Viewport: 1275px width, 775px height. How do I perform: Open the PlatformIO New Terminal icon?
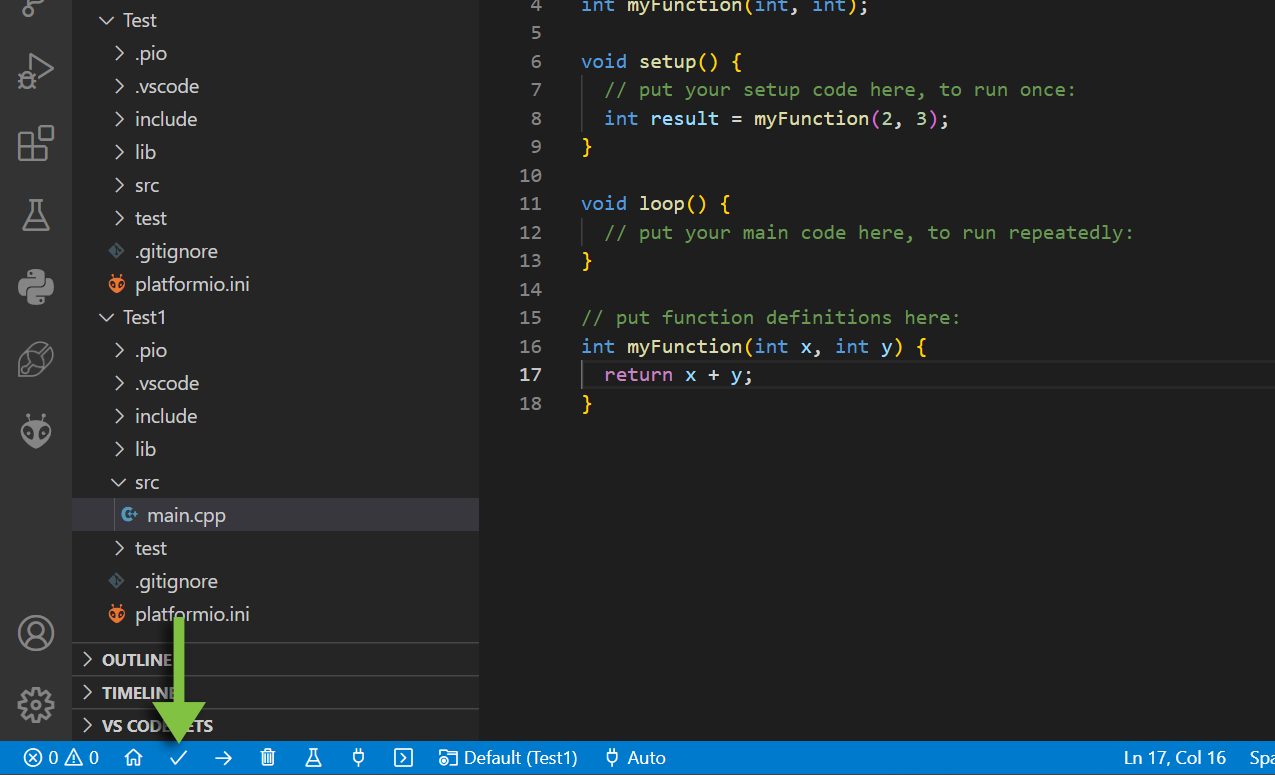(403, 758)
